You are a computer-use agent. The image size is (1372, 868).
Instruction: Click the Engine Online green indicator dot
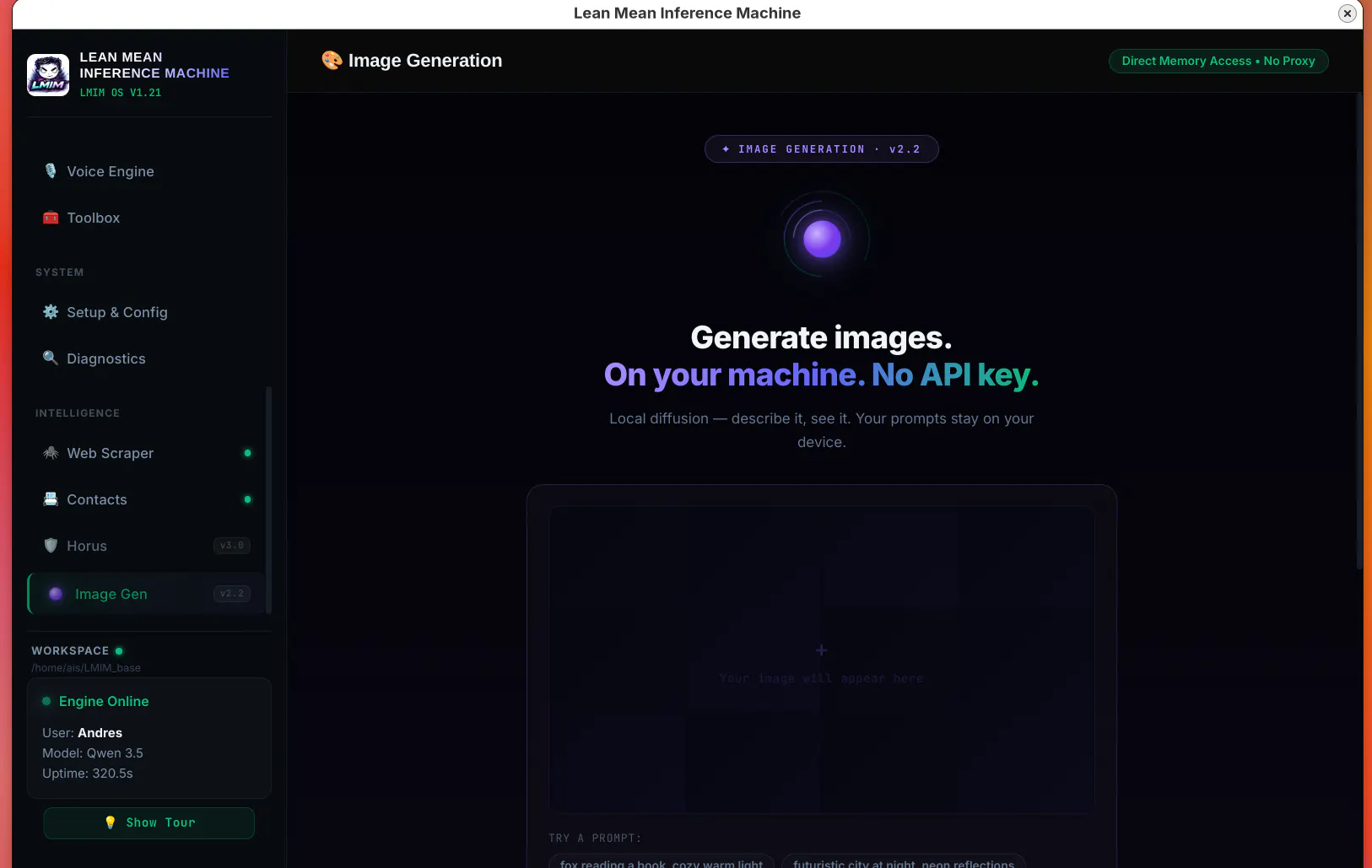(x=46, y=701)
